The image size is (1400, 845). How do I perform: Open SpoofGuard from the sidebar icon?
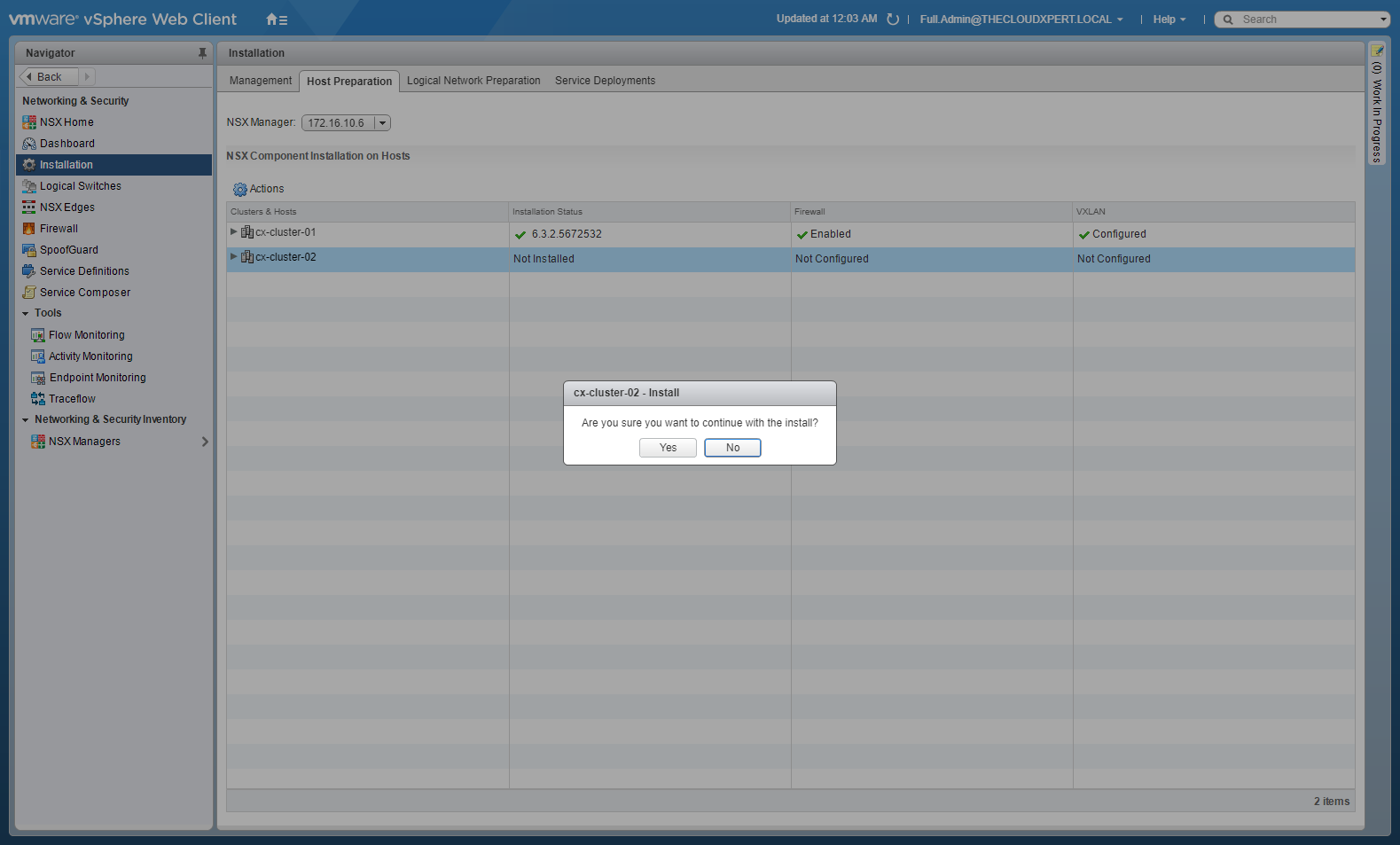(x=29, y=250)
